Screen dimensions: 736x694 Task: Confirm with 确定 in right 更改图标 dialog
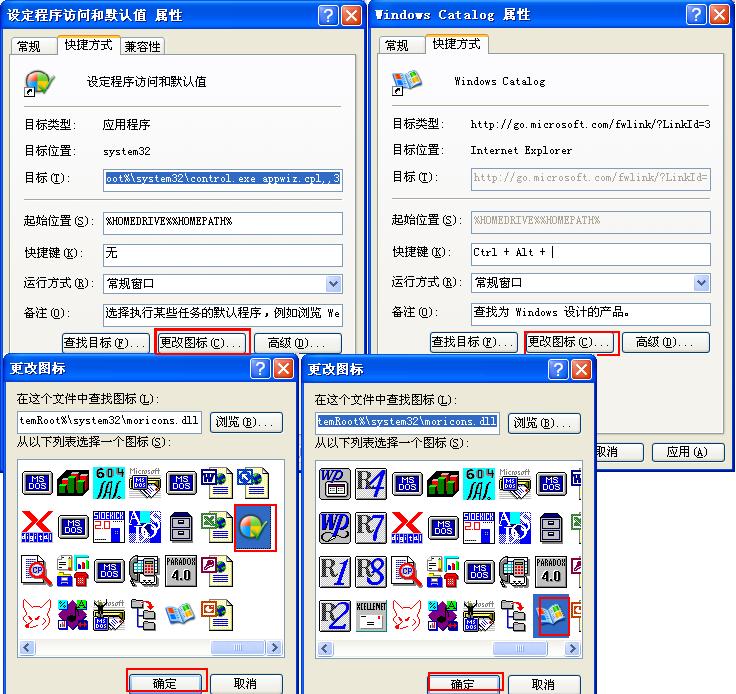point(465,684)
